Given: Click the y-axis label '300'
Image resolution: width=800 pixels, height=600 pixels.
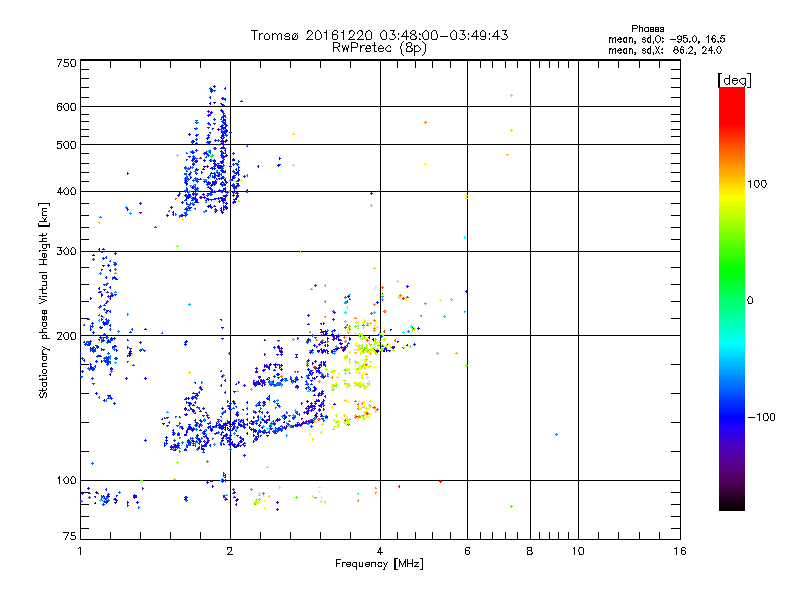Looking at the screenshot, I should [66, 252].
